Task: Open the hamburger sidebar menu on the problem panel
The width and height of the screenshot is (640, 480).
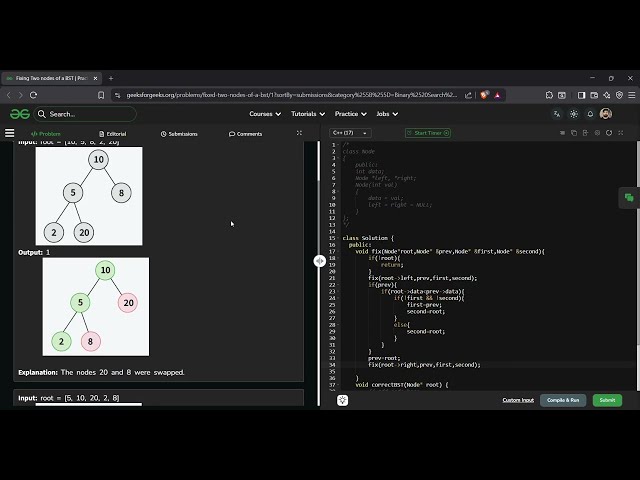Action: (9, 133)
